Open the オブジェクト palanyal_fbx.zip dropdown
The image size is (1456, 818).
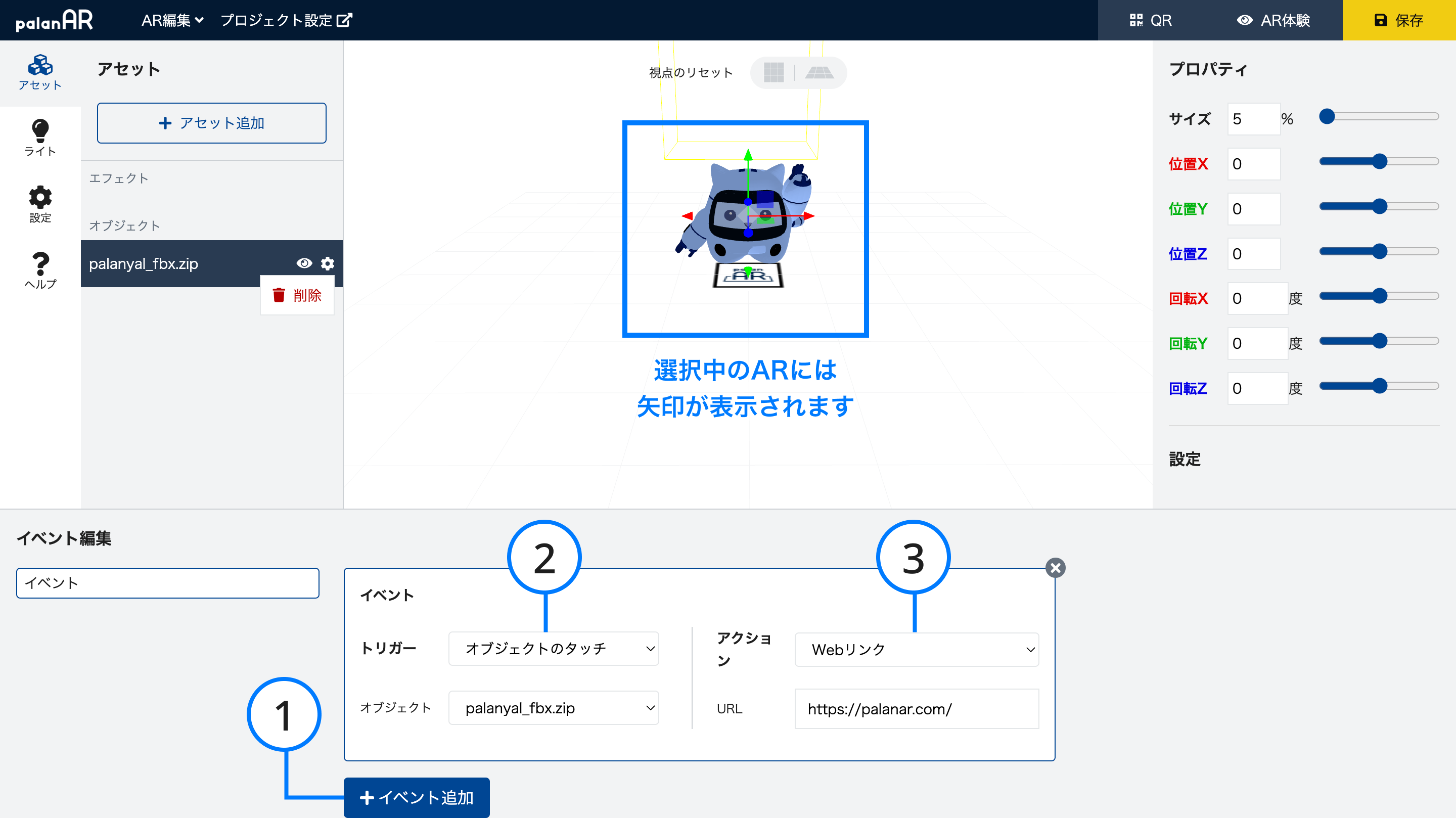point(554,708)
